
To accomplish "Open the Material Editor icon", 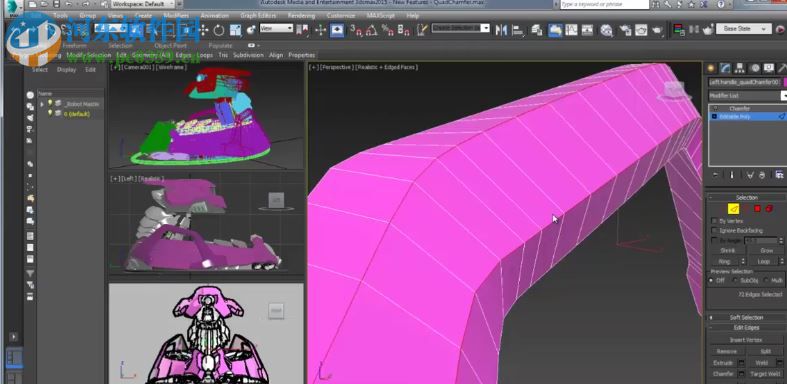I will [606, 30].
